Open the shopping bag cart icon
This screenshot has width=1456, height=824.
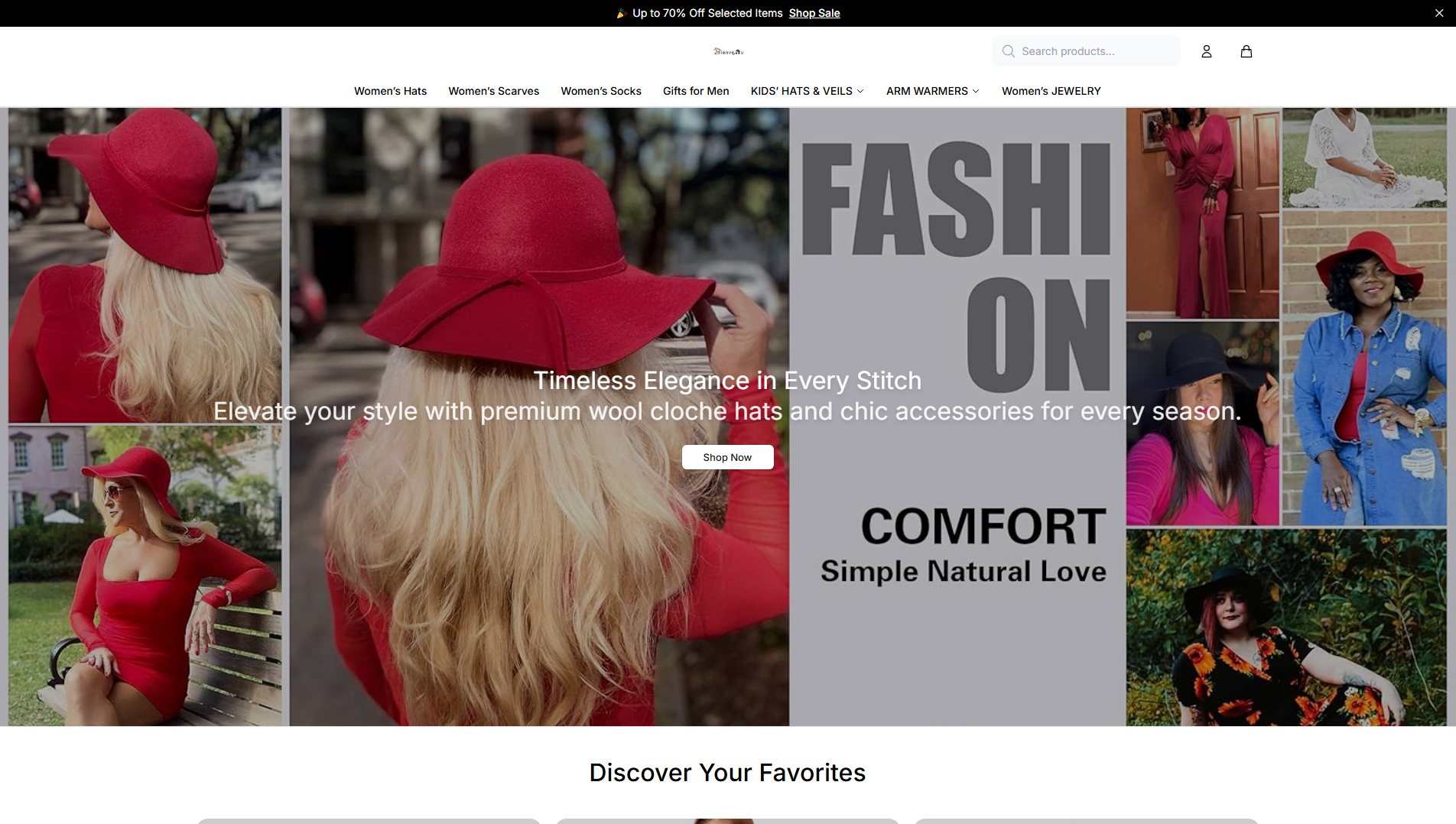tap(1246, 51)
